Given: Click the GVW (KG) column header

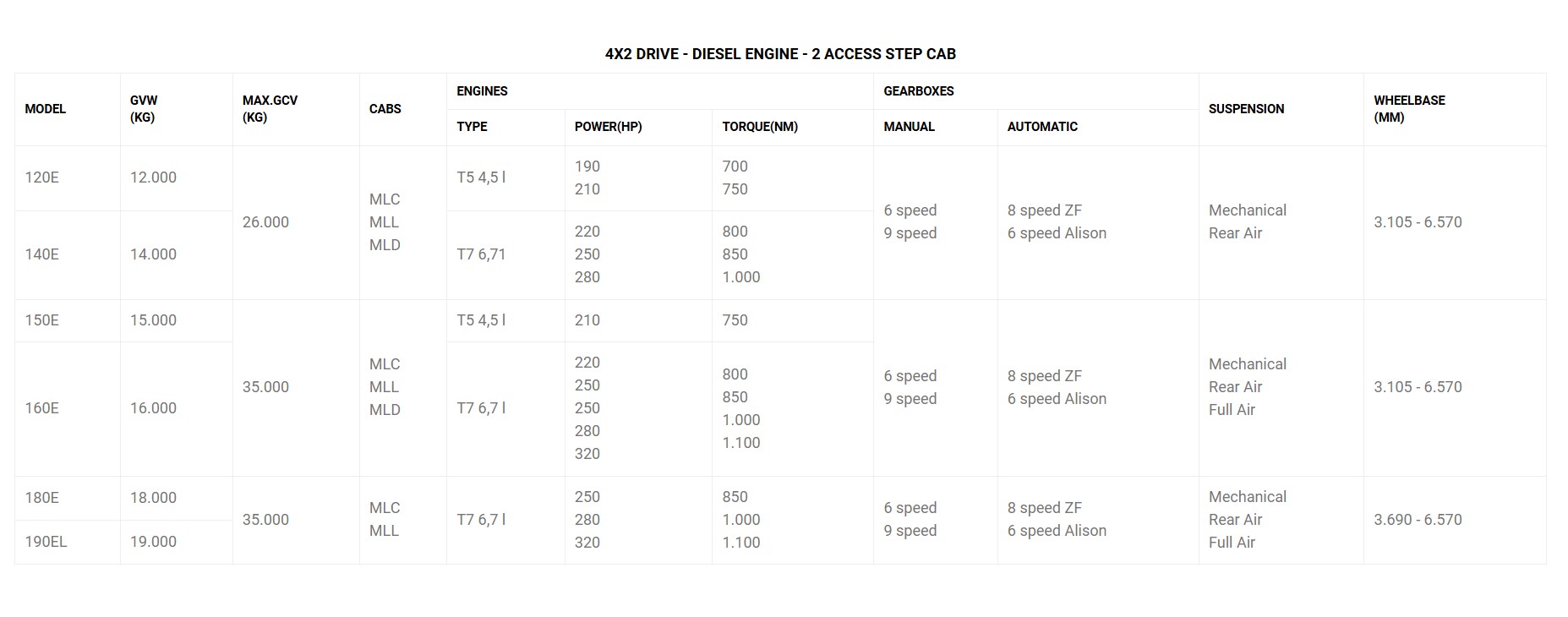Looking at the screenshot, I should [x=144, y=109].
